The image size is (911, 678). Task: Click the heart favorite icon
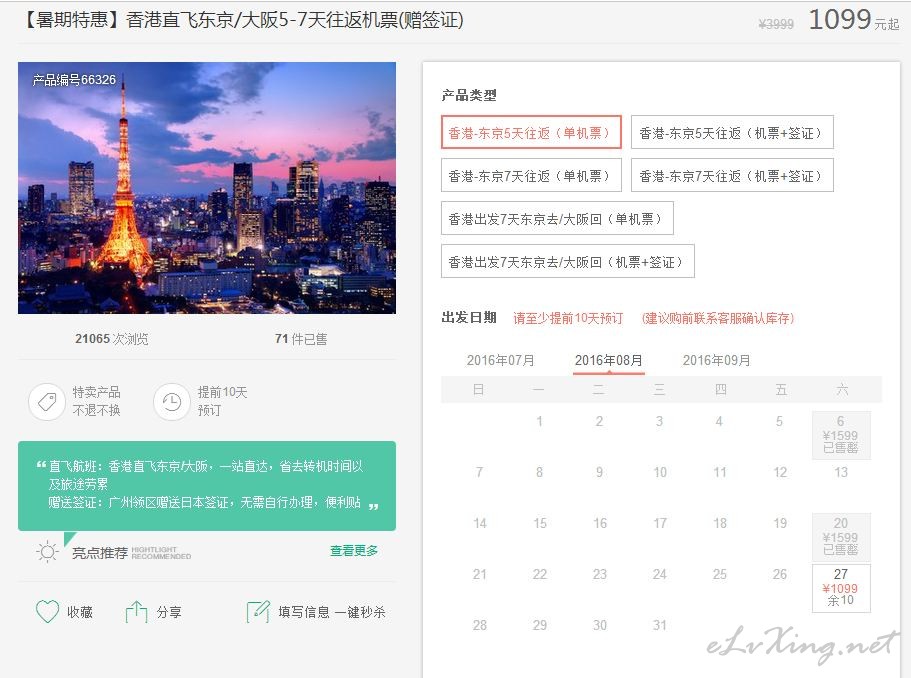tap(47, 611)
